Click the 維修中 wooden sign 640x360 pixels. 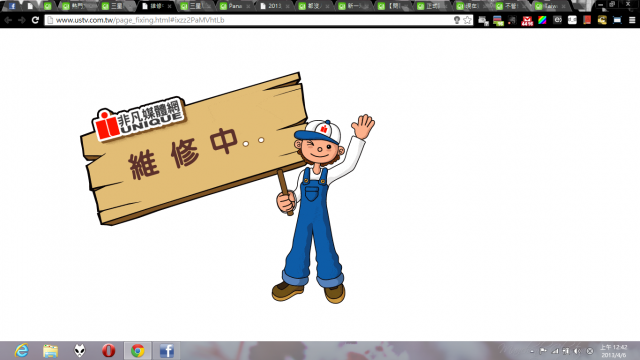[194, 149]
